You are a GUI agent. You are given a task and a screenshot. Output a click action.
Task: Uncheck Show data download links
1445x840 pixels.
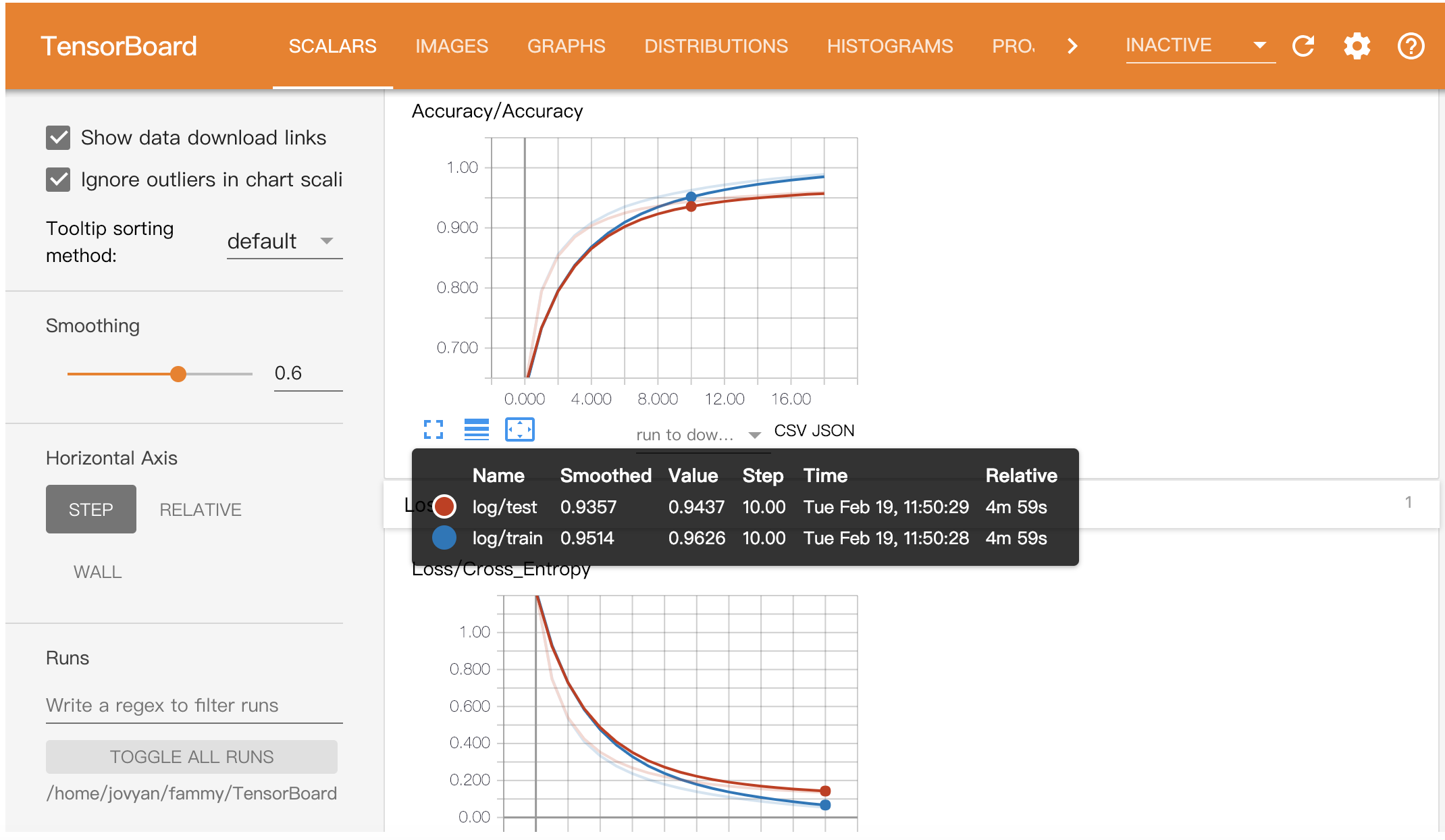57,138
